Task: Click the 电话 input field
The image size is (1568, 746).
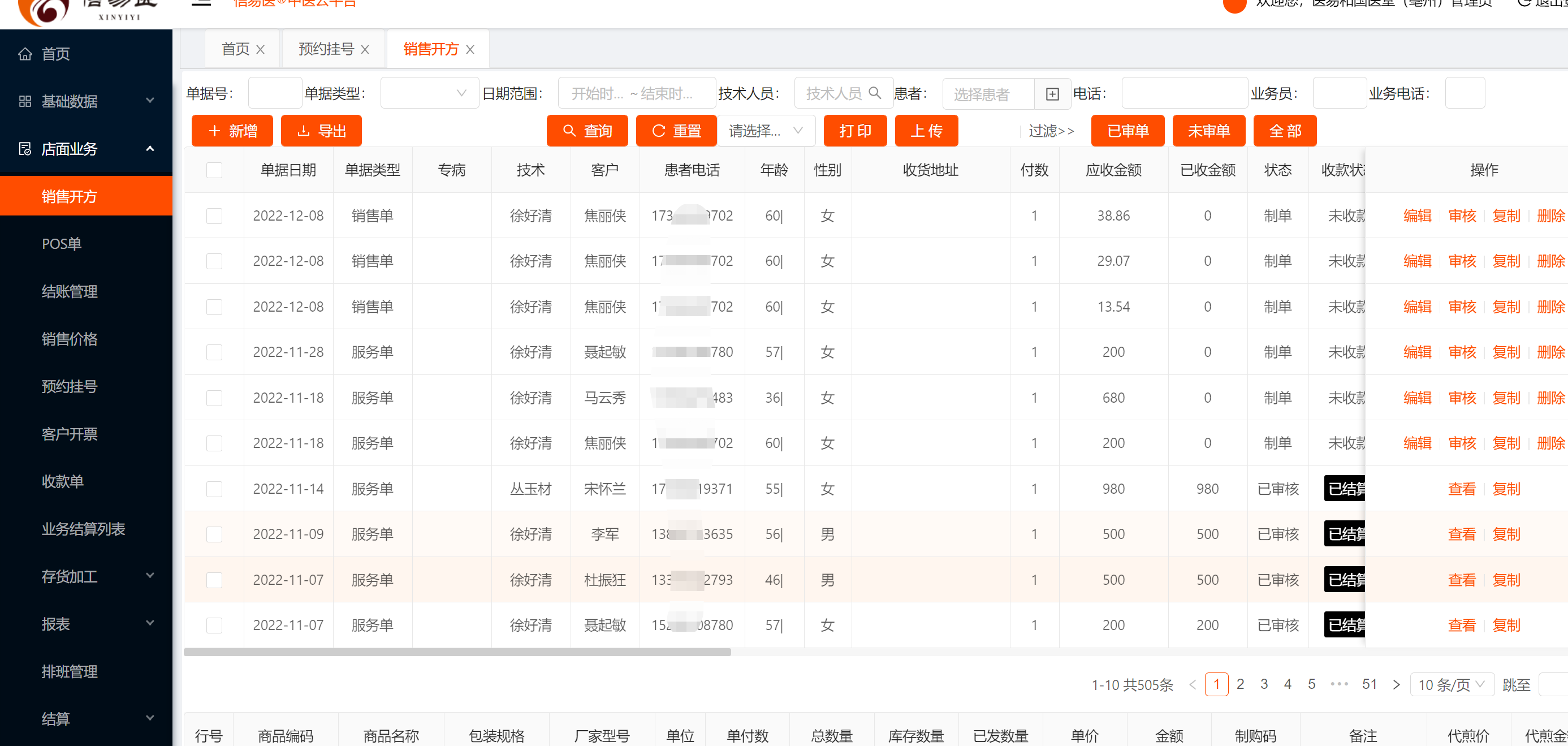Action: (1184, 93)
